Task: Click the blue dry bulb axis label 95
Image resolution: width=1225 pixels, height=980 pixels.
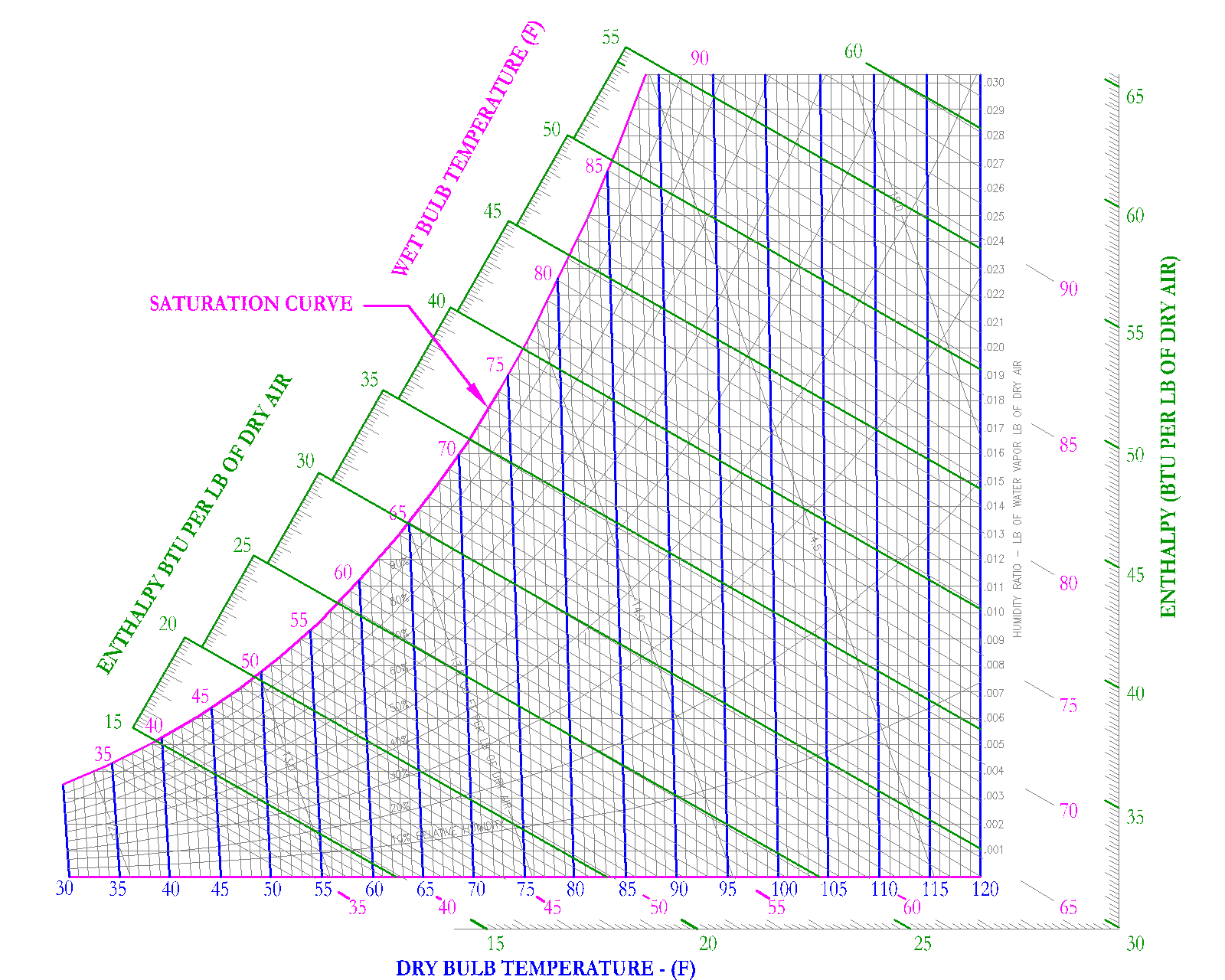Action: (727, 889)
